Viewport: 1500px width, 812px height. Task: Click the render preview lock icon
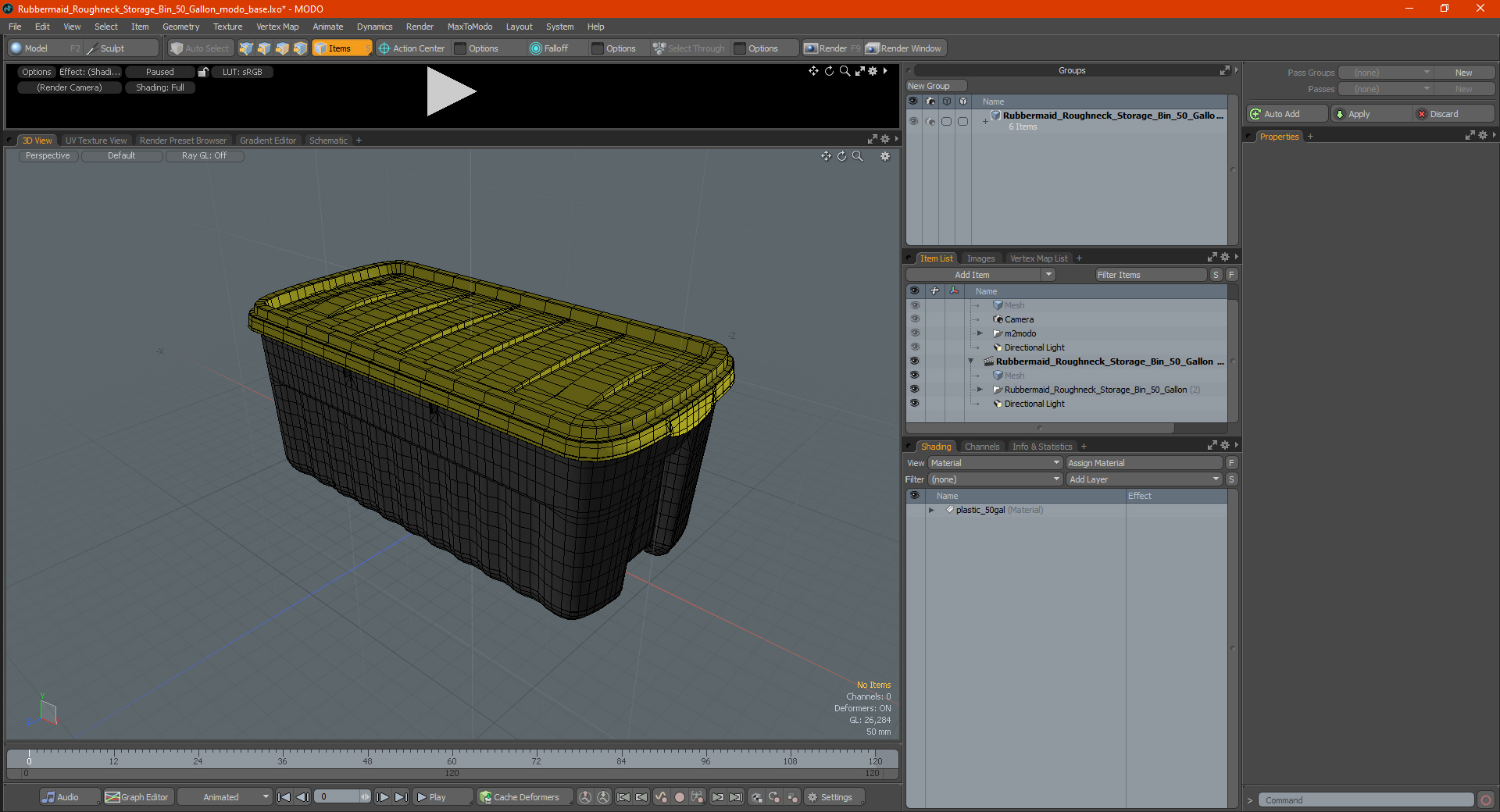point(203,72)
